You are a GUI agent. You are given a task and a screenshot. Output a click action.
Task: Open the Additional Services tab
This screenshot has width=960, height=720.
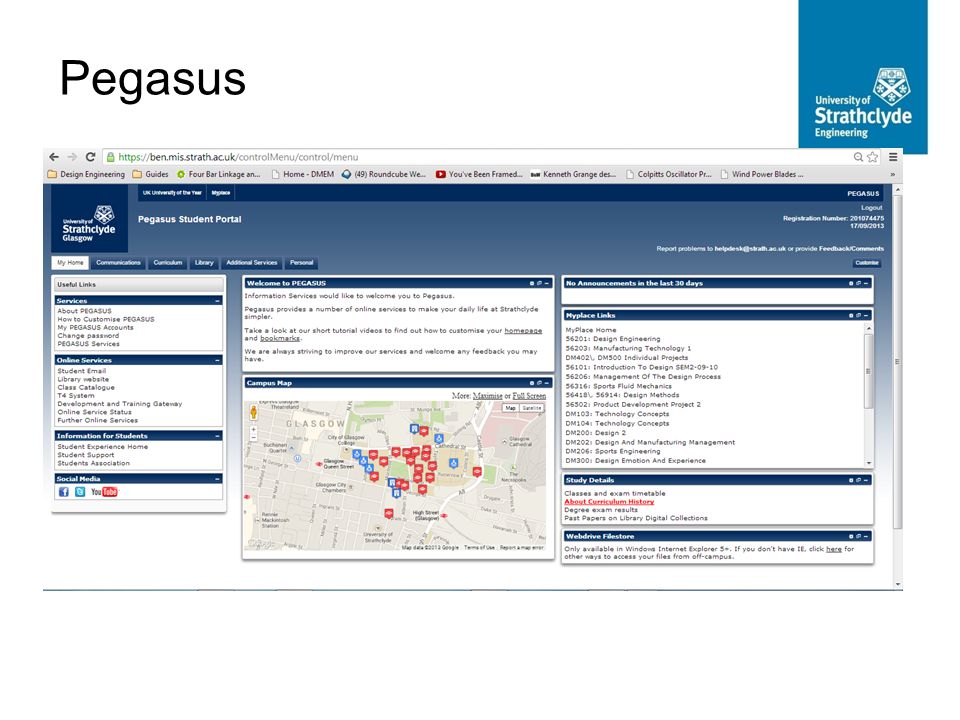click(252, 263)
